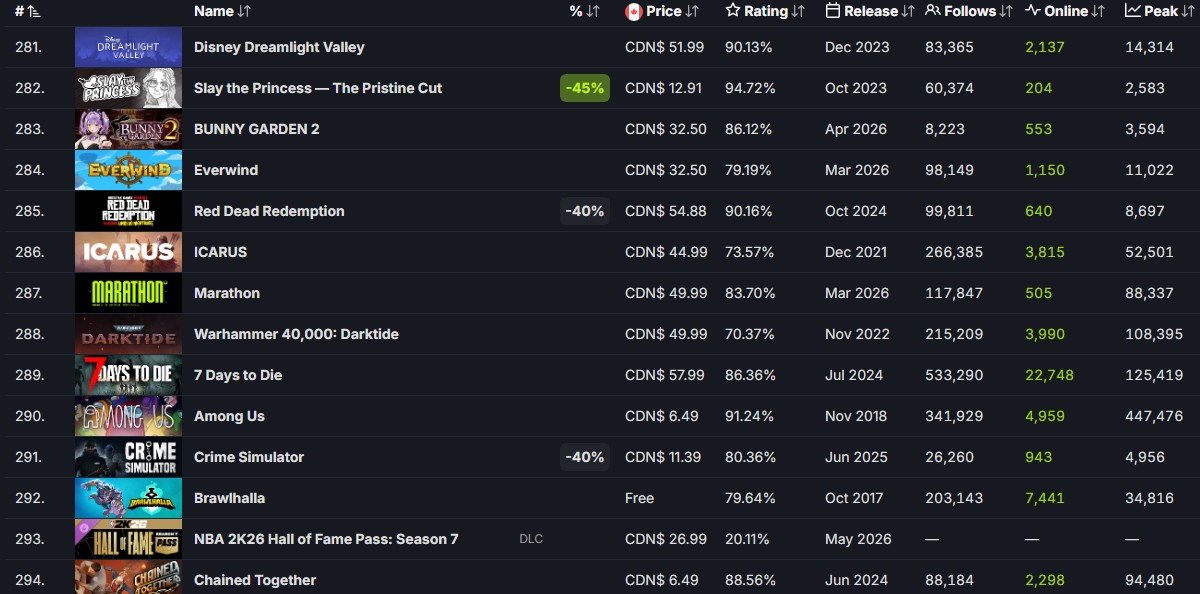Open the Brawlhalla game thumbnail
The image size is (1200, 594).
[x=128, y=498]
